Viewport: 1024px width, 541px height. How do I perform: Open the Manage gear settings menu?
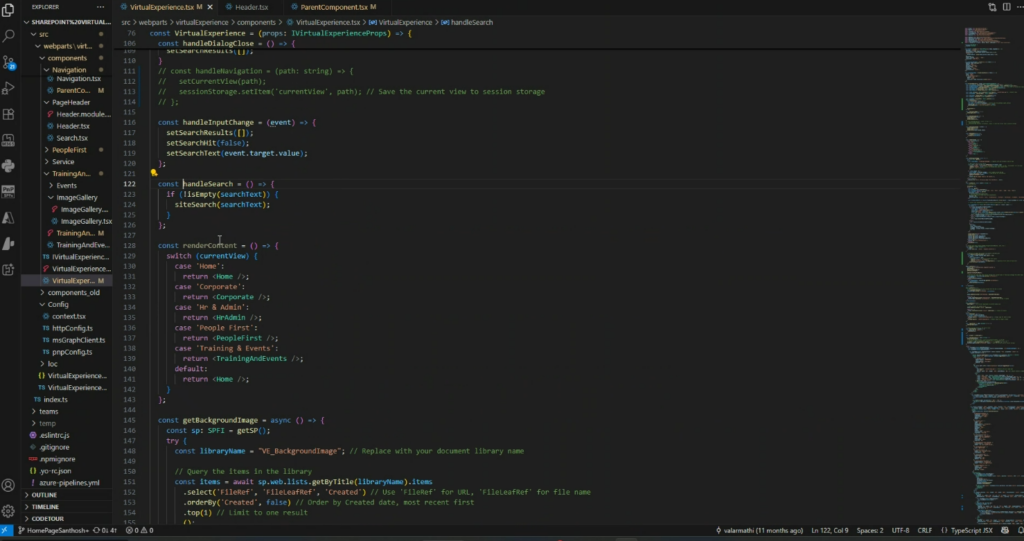(8, 511)
